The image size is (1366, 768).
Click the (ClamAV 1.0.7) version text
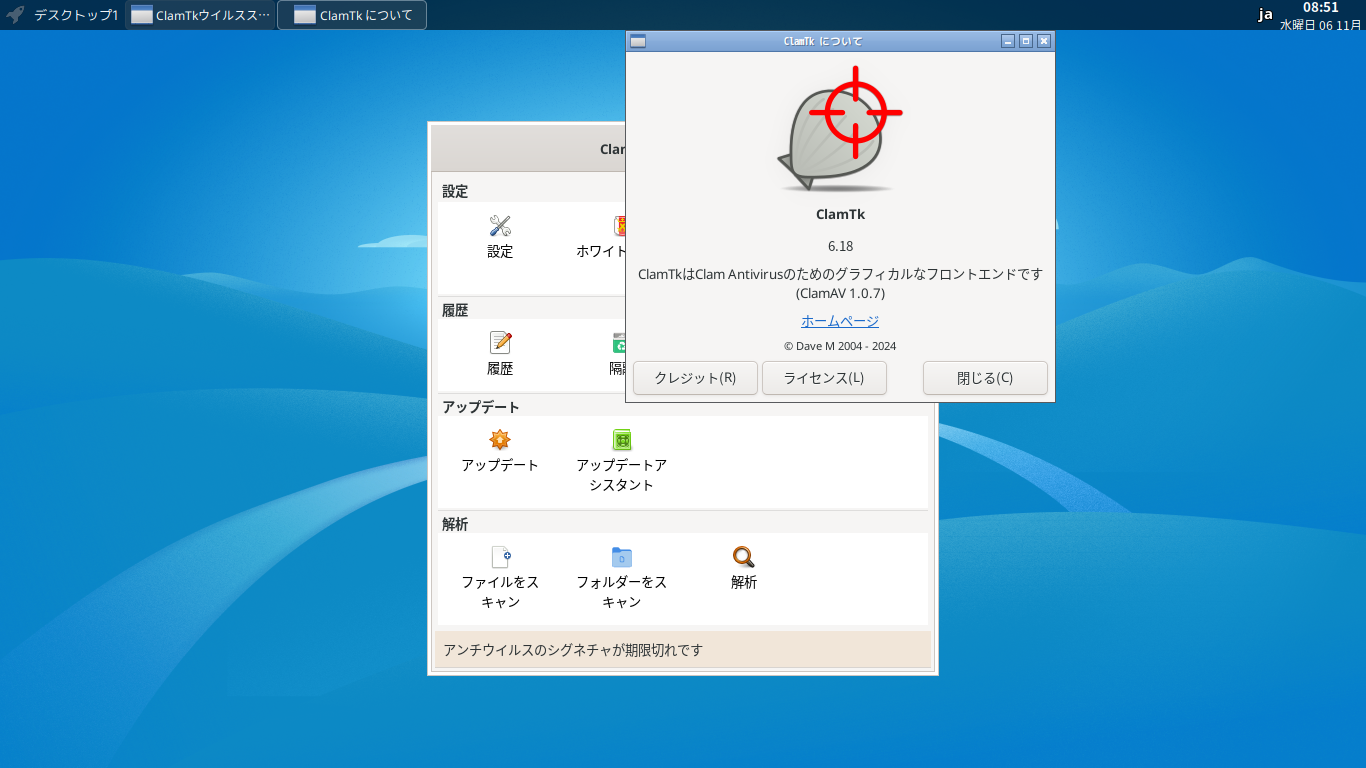(x=840, y=294)
